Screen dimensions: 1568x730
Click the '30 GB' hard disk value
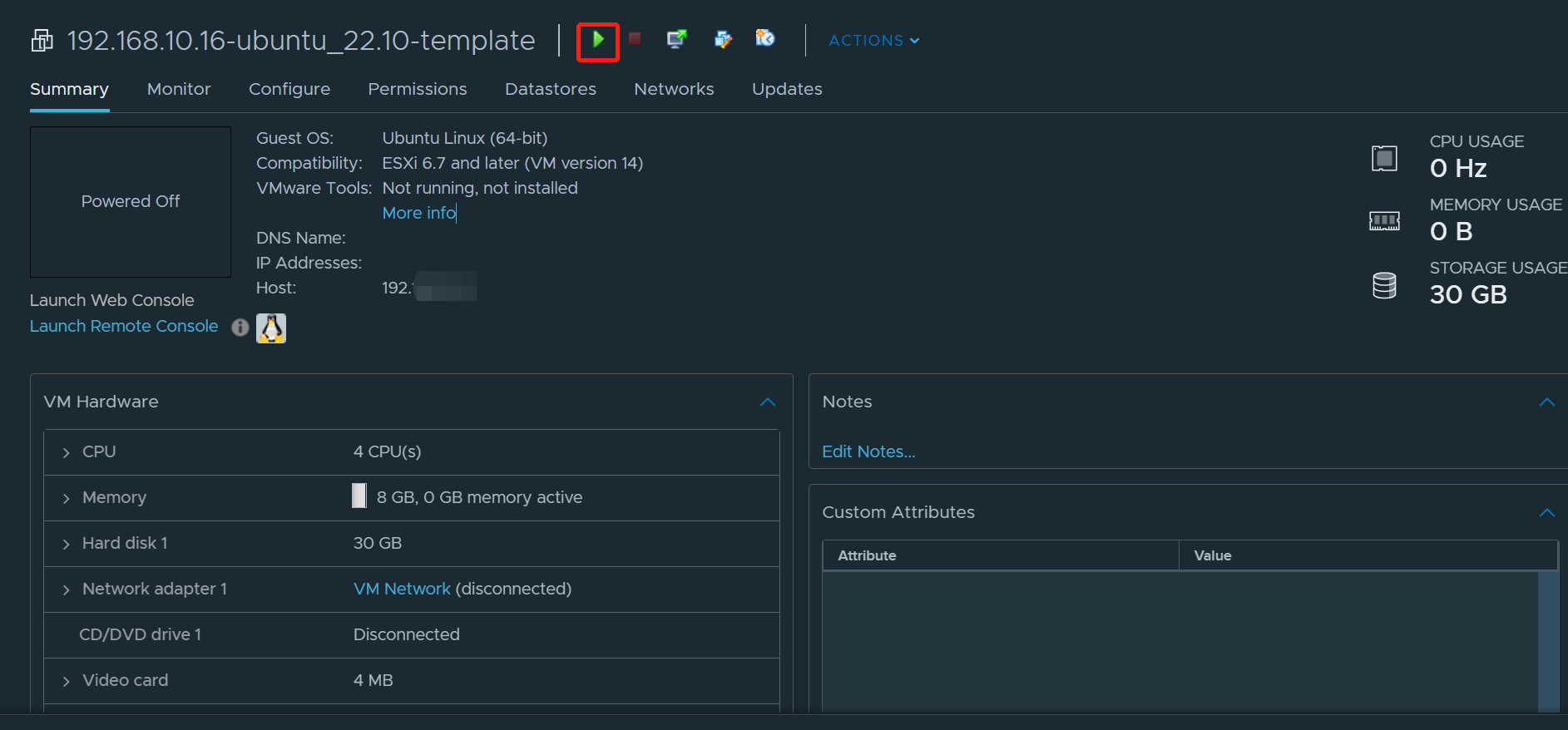coord(378,543)
